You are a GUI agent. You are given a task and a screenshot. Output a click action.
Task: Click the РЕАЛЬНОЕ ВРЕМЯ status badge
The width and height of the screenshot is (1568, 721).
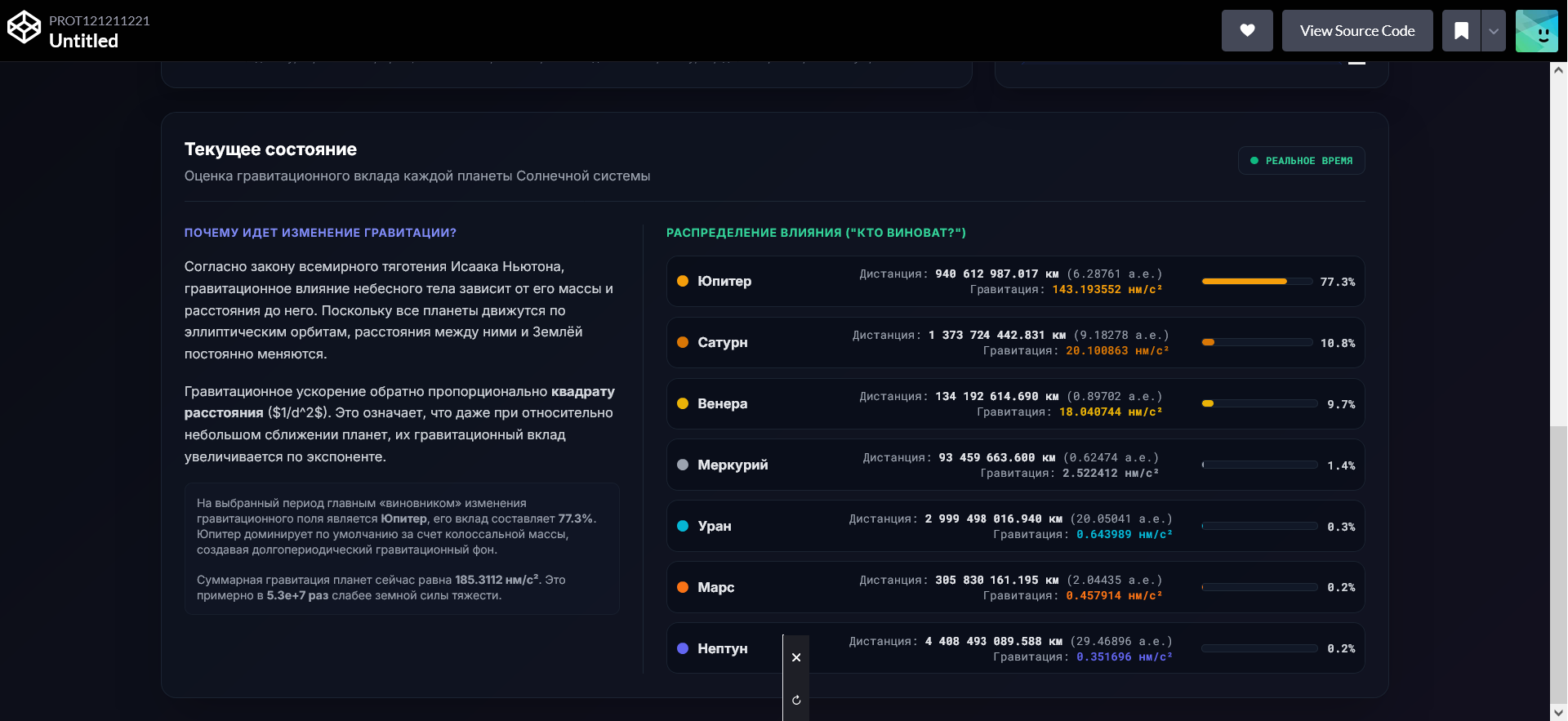point(1302,161)
